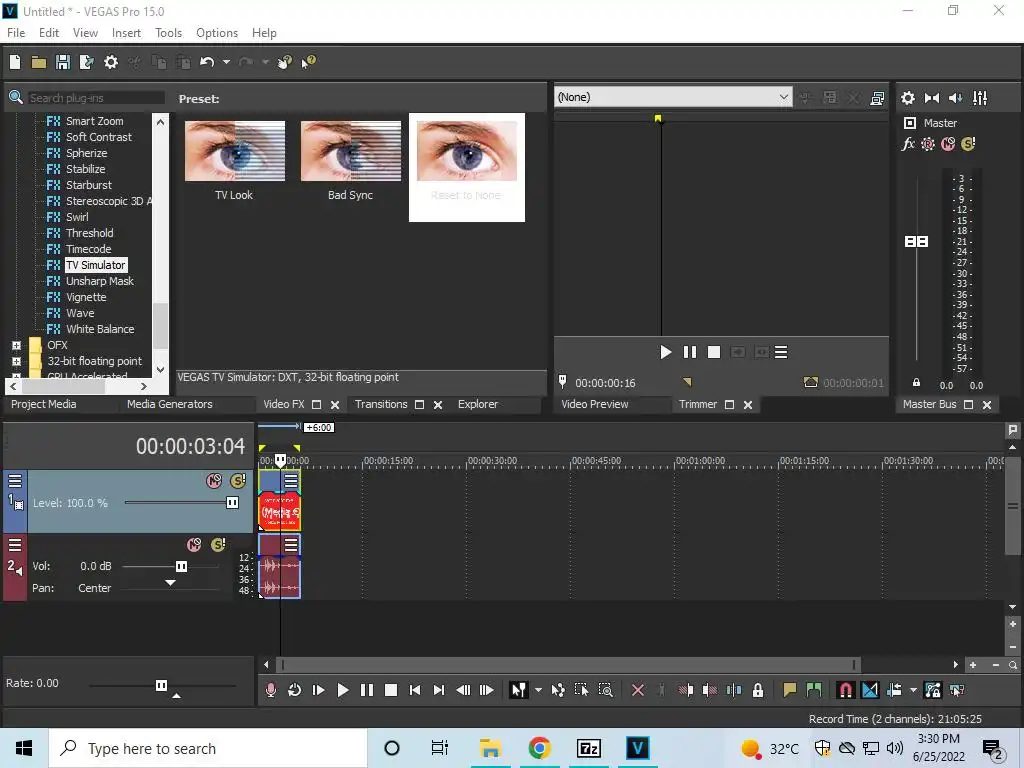Open the edit tool selector dropdown arrow
This screenshot has width=1024, height=768.
coord(538,690)
